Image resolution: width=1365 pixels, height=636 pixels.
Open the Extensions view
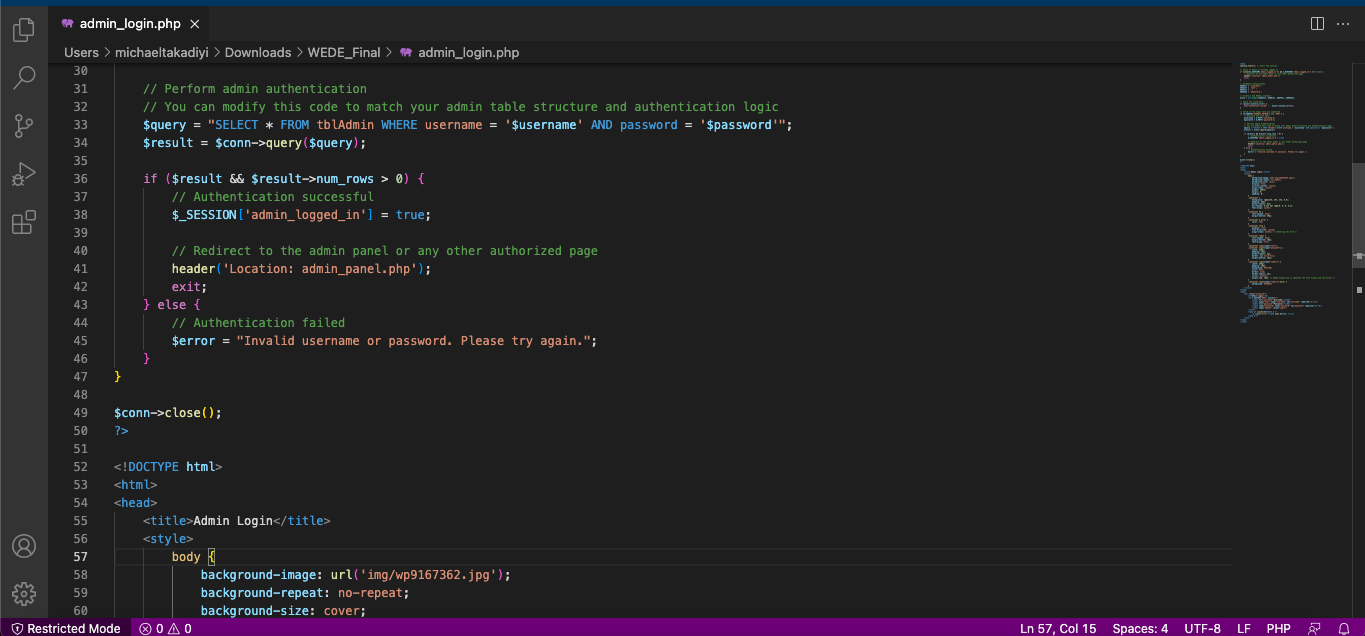point(24,222)
